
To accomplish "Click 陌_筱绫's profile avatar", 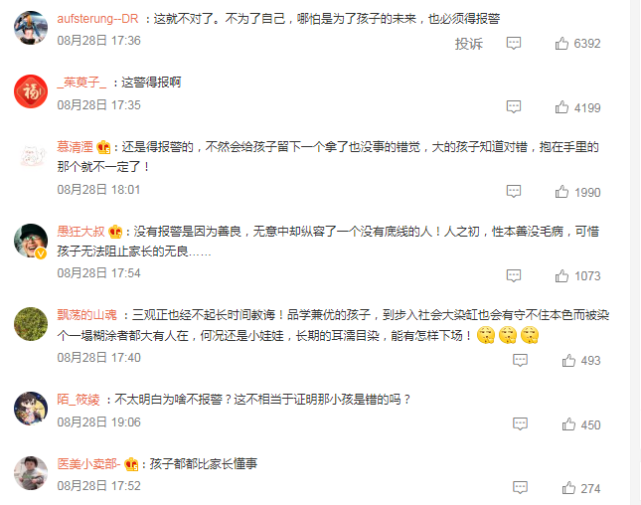I will tap(31, 408).
